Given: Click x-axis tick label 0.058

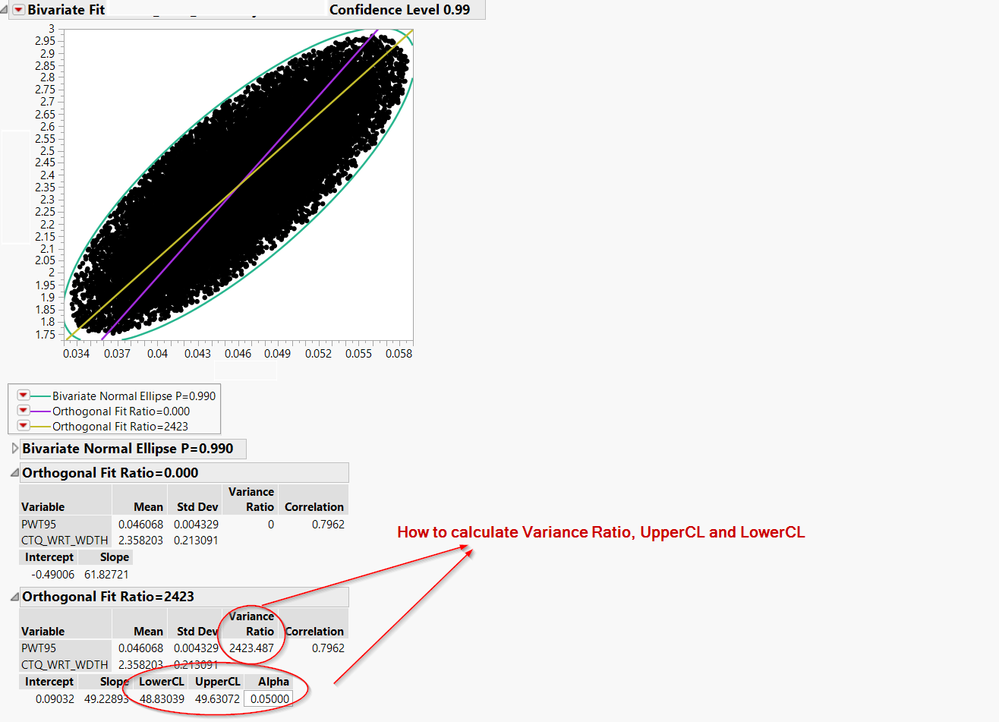Looking at the screenshot, I should click(x=399, y=353).
